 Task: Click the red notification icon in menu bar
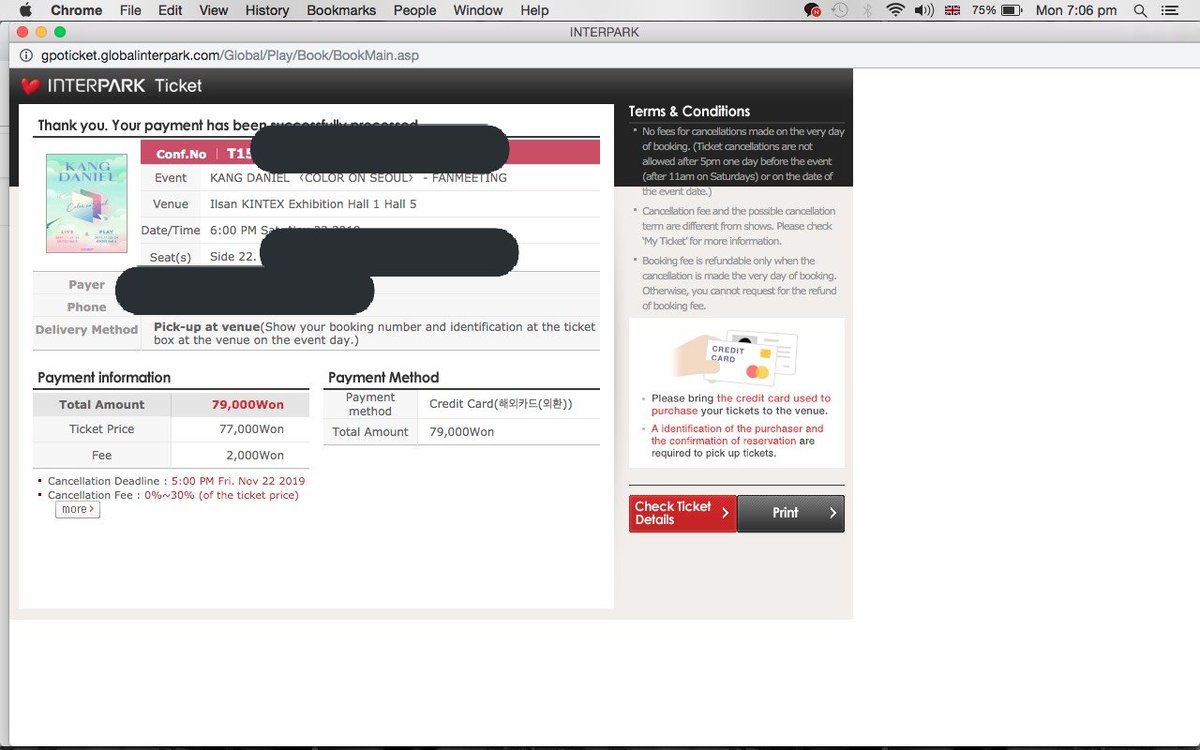coord(812,10)
